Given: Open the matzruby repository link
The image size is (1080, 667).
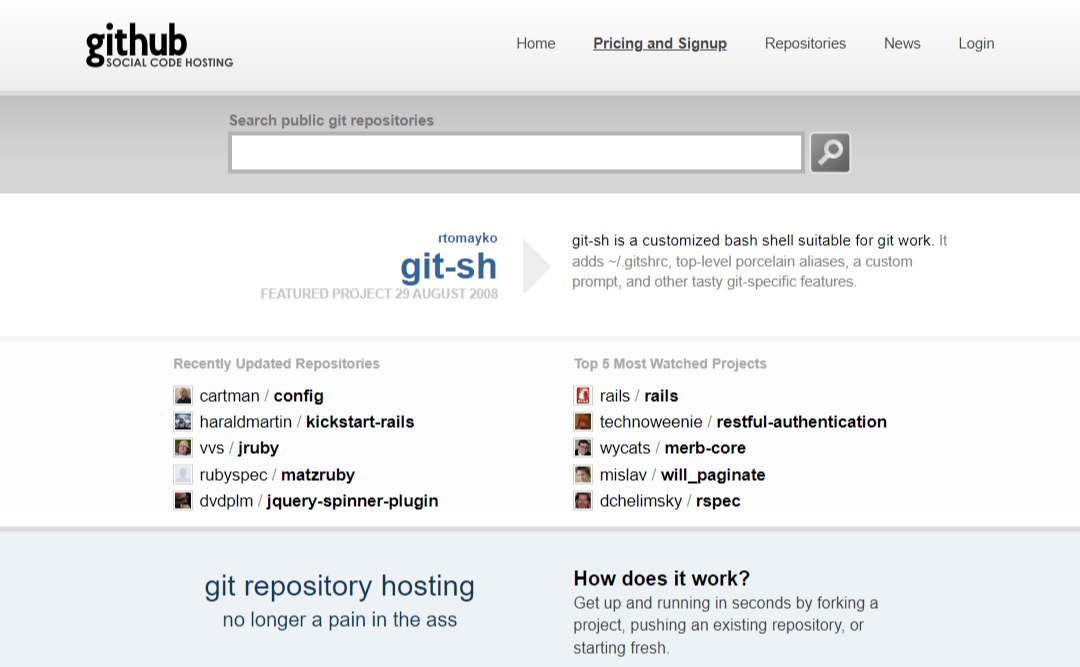Looking at the screenshot, I should (x=318, y=475).
